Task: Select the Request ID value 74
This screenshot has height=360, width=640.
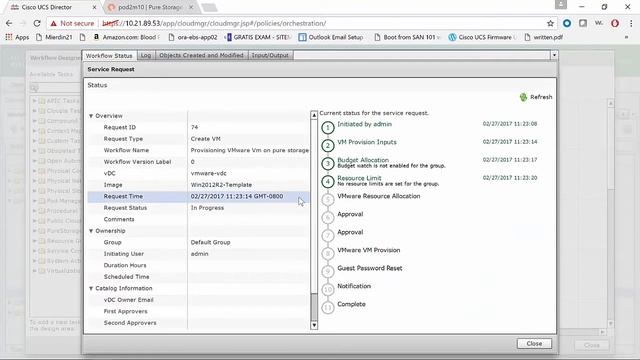Action: tap(194, 127)
